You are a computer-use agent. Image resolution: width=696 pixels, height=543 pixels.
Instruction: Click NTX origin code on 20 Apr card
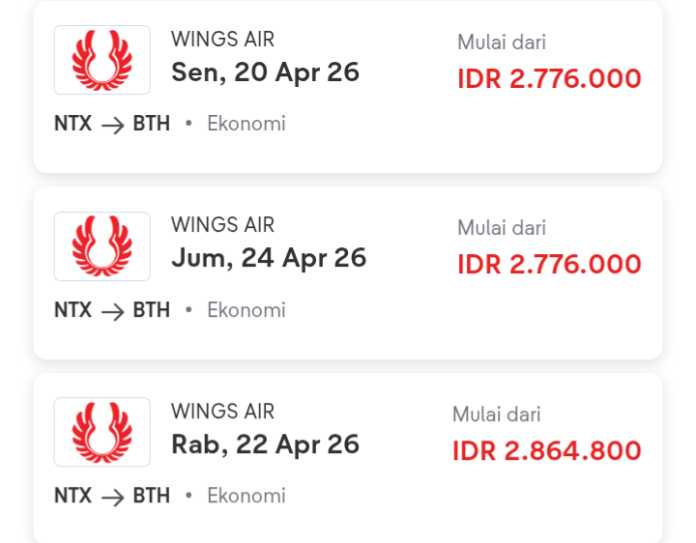(73, 124)
